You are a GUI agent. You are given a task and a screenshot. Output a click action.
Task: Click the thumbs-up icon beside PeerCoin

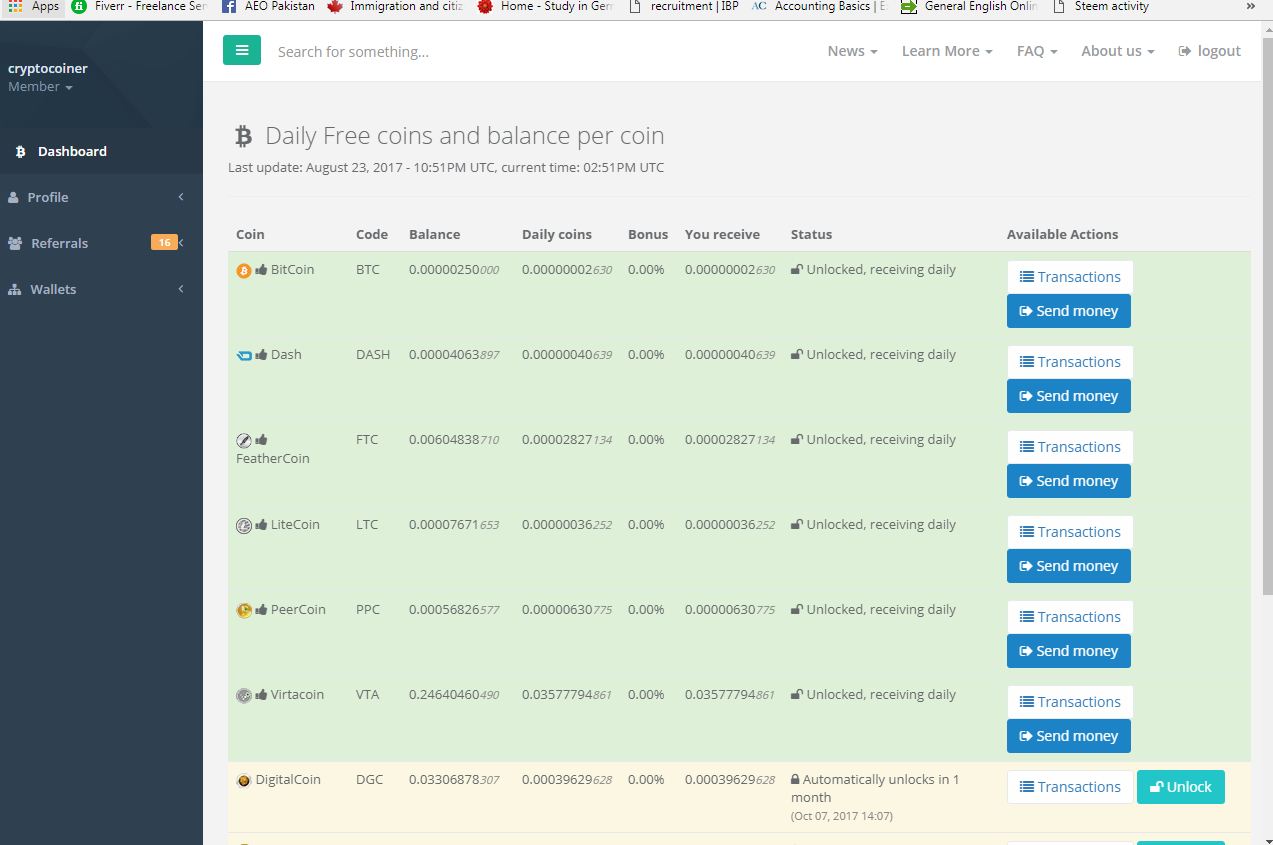point(261,609)
